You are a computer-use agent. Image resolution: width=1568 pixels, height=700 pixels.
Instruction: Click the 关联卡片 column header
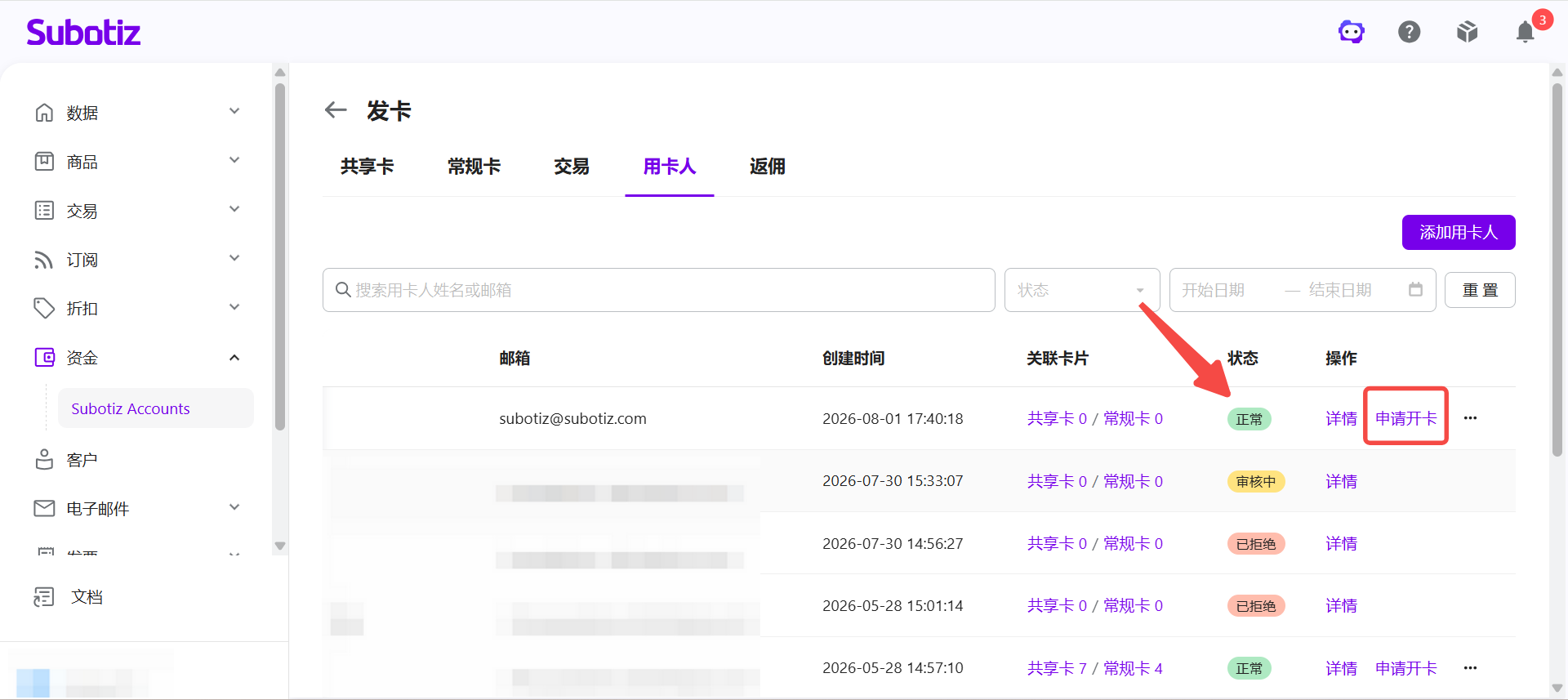(x=1058, y=358)
